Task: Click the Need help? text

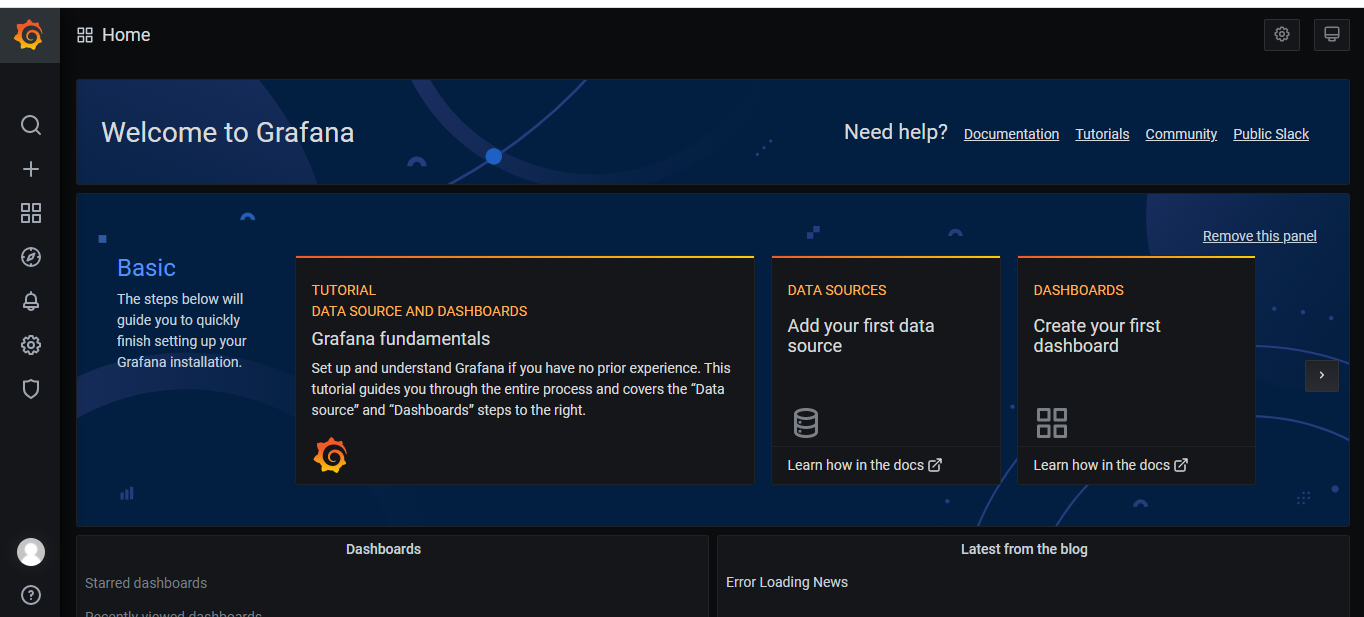Action: [x=896, y=132]
